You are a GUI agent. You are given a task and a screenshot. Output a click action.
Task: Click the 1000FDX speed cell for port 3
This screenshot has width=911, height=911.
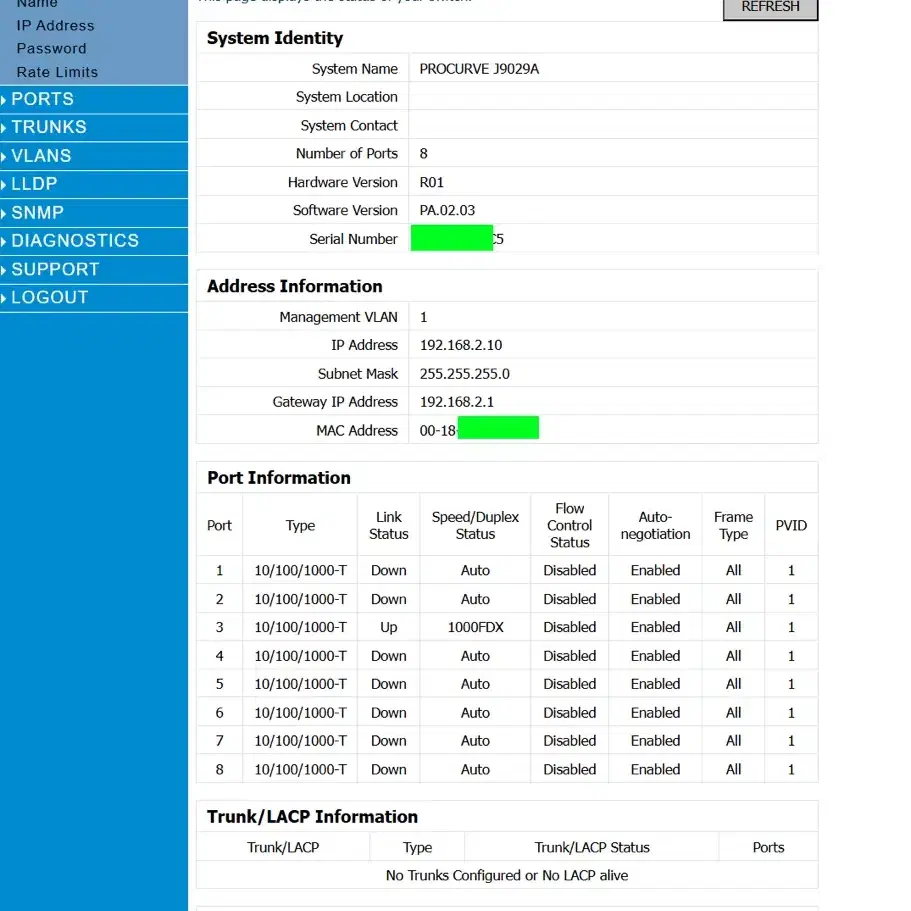(x=475, y=627)
